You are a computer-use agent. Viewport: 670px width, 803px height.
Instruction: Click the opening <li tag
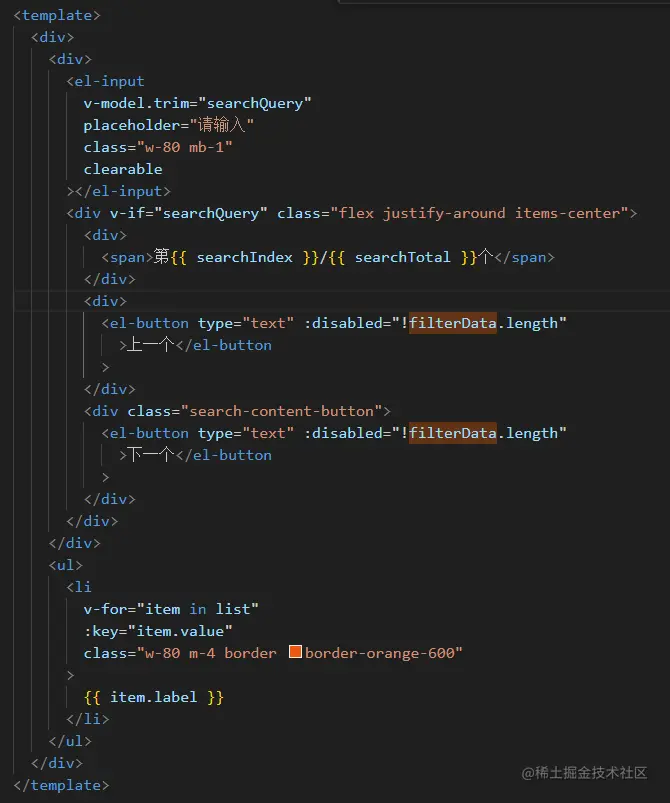79,587
